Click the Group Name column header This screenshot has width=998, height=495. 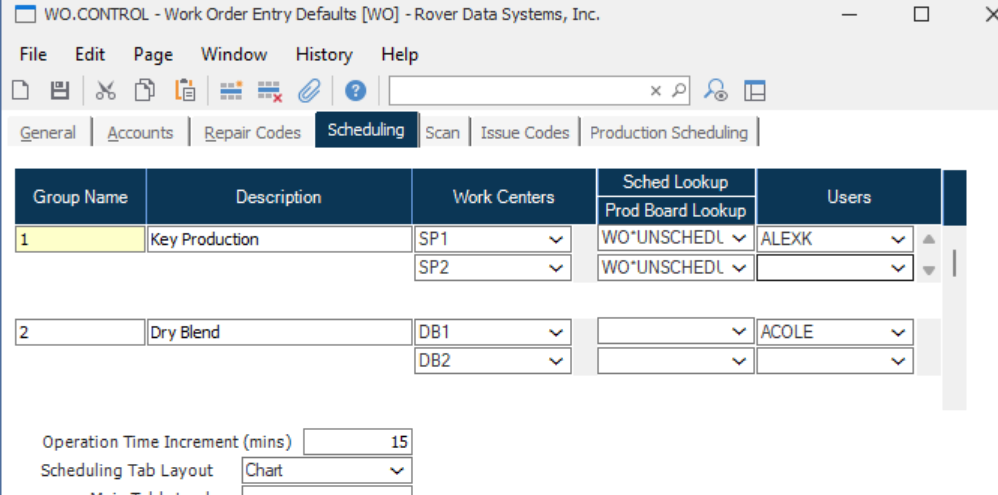[x=81, y=197]
